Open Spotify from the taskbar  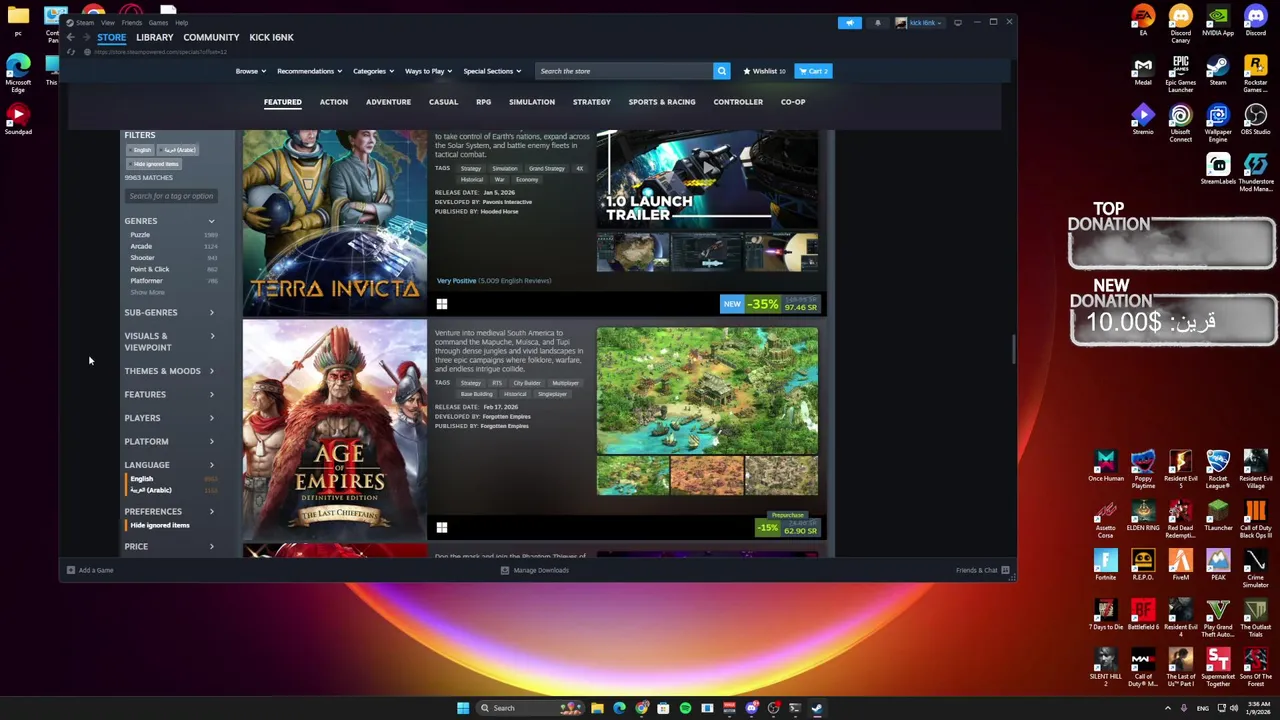click(685, 708)
